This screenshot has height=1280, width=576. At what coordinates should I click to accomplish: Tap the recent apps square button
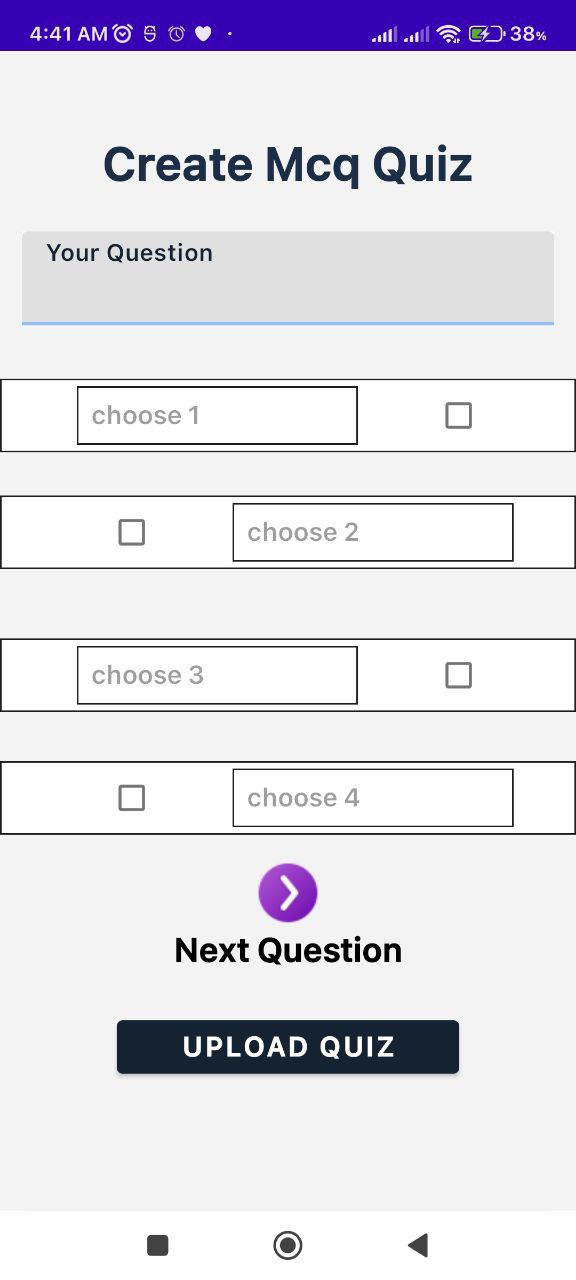click(x=157, y=1245)
